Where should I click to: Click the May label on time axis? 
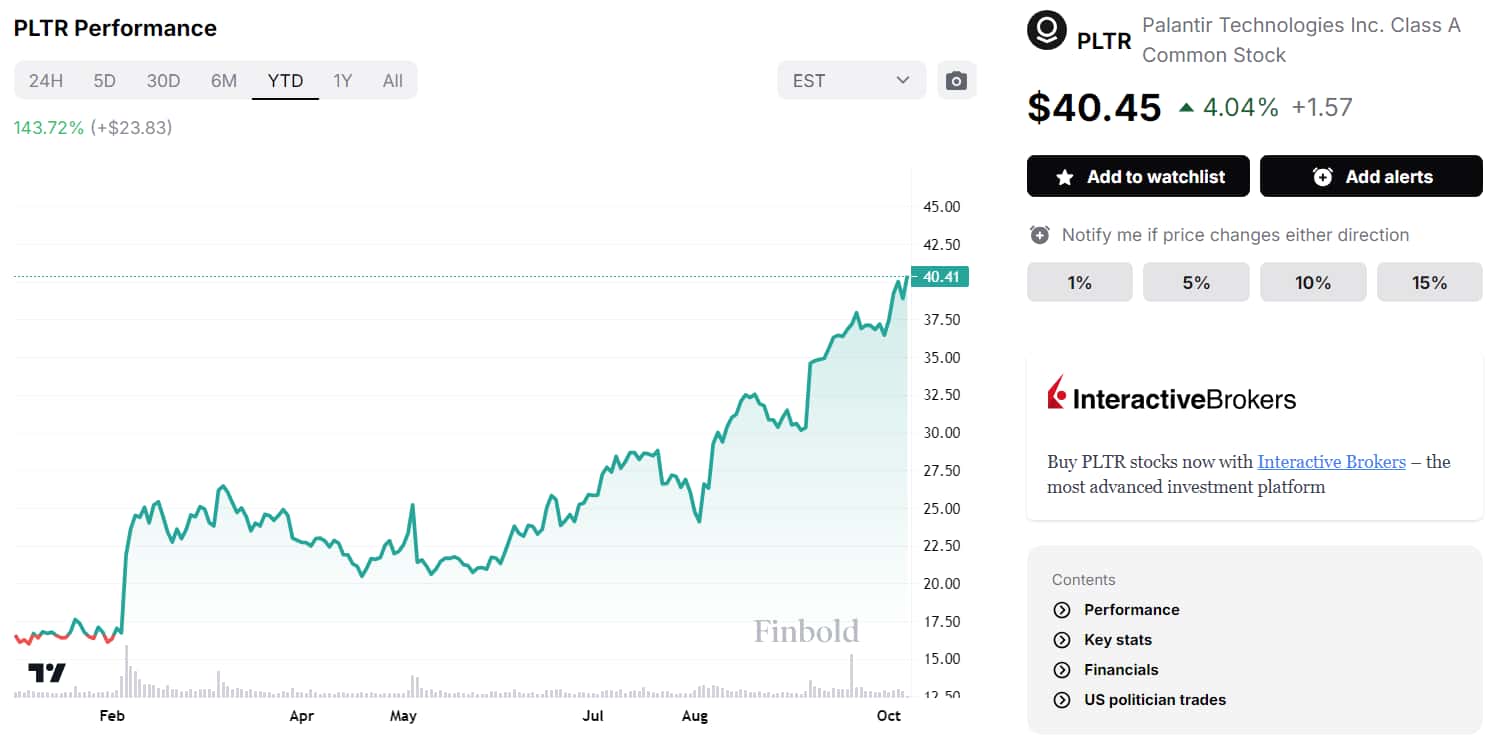coord(403,716)
